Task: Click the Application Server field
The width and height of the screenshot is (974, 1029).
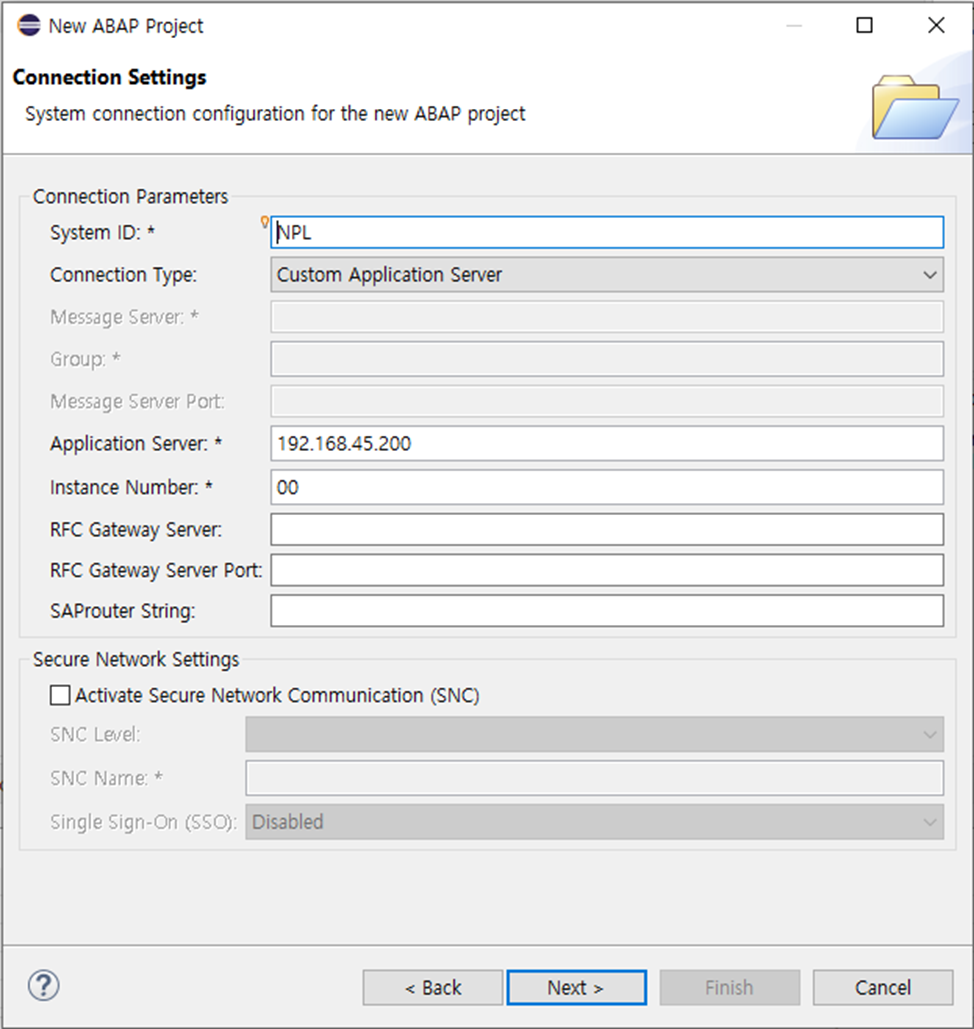Action: [607, 444]
